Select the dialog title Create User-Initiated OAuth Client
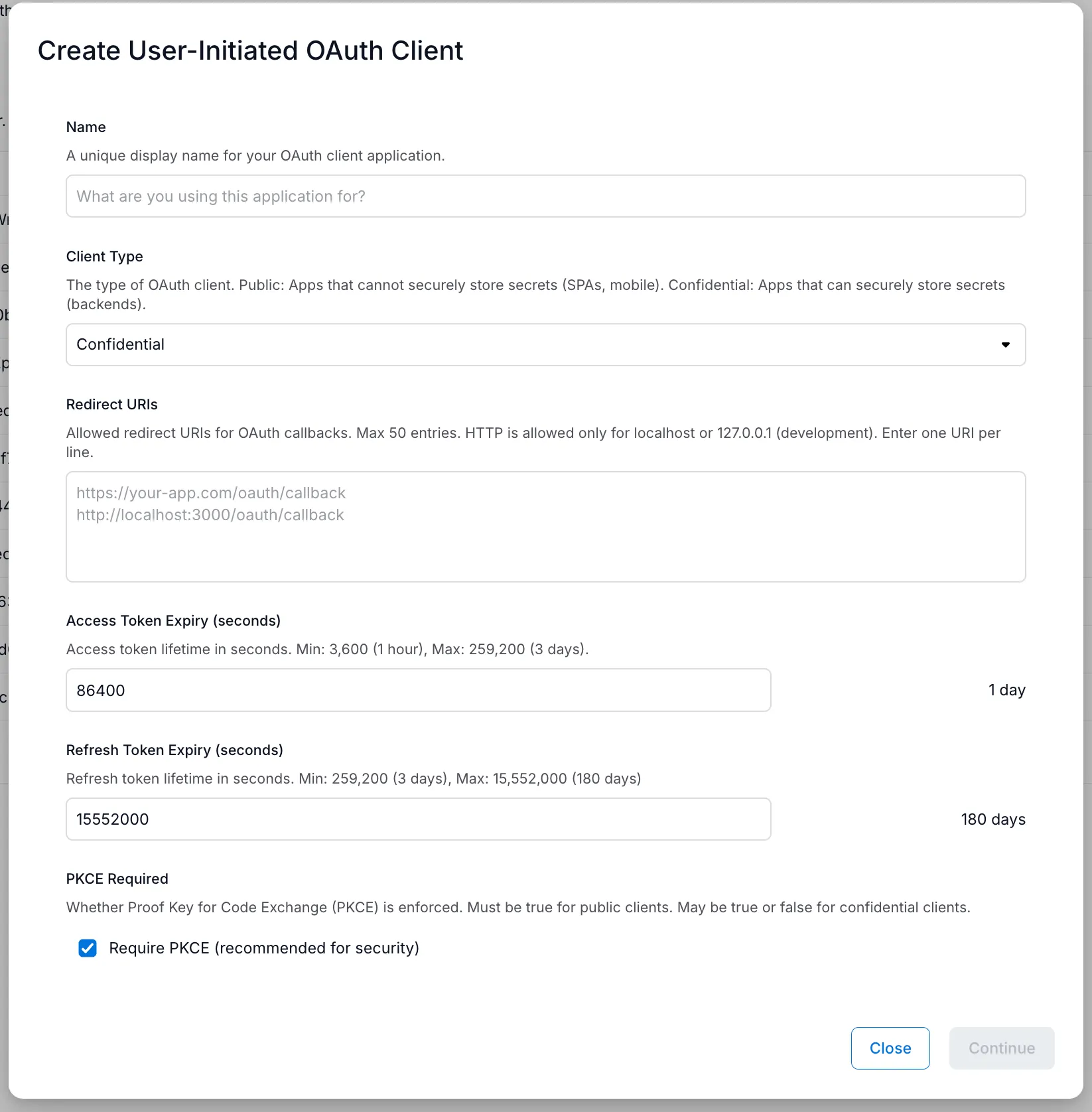 click(251, 50)
